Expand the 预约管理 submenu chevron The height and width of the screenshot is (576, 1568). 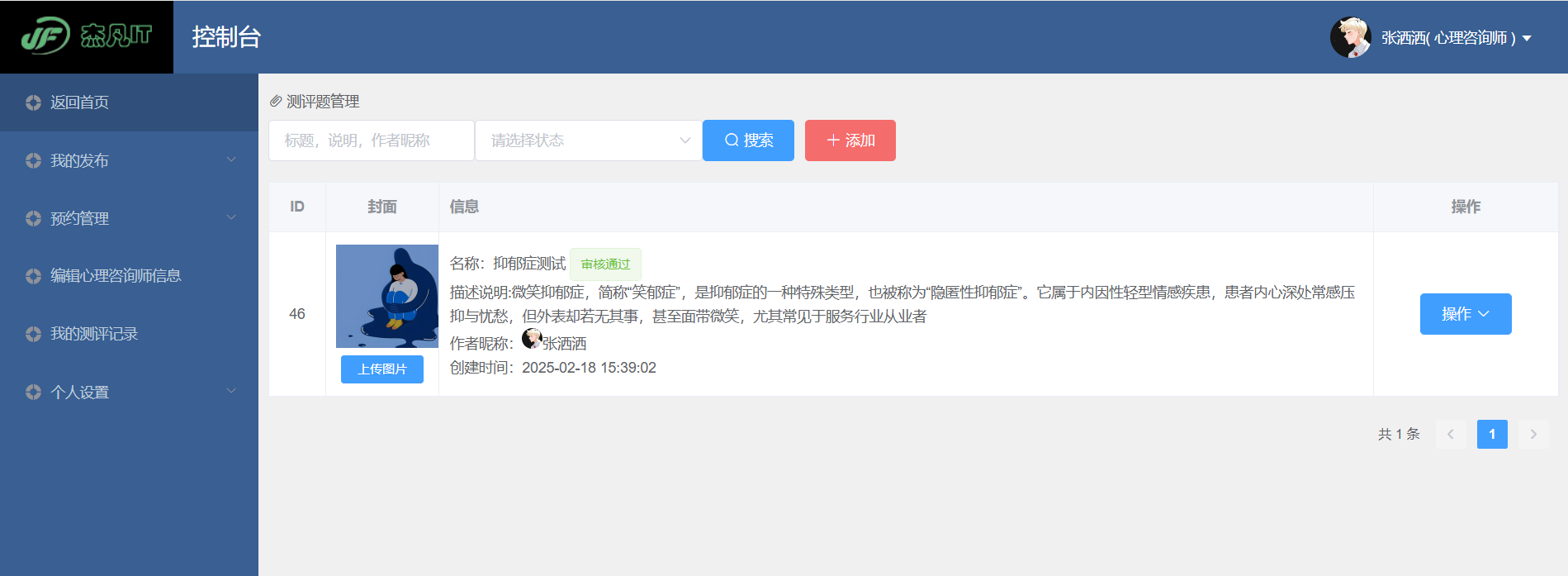[231, 217]
